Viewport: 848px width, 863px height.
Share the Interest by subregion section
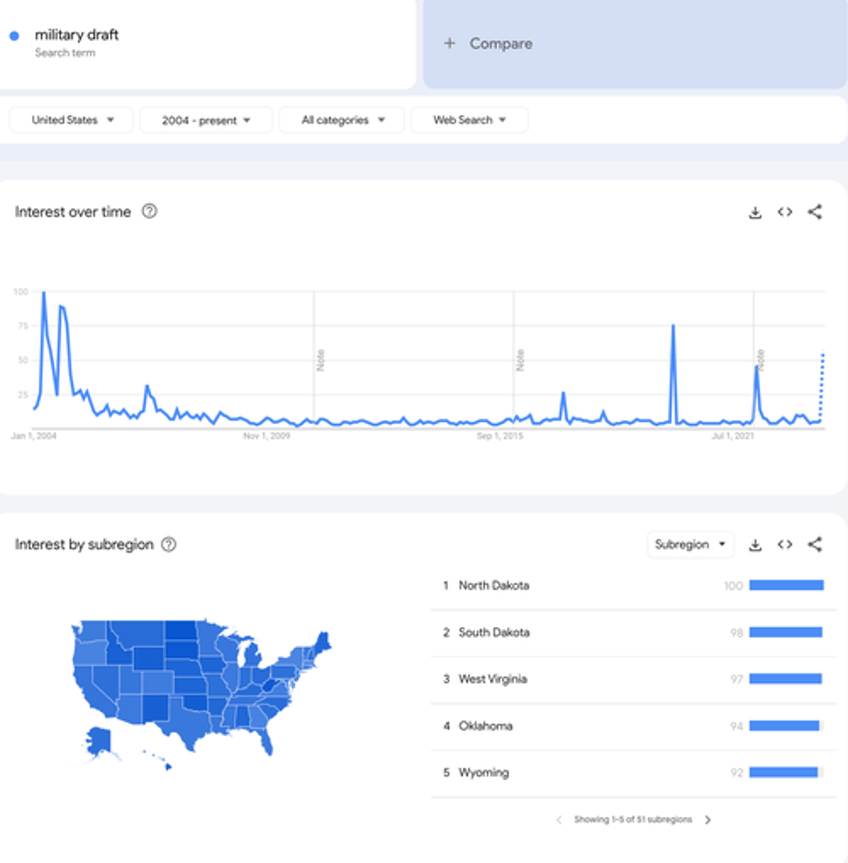coord(815,544)
